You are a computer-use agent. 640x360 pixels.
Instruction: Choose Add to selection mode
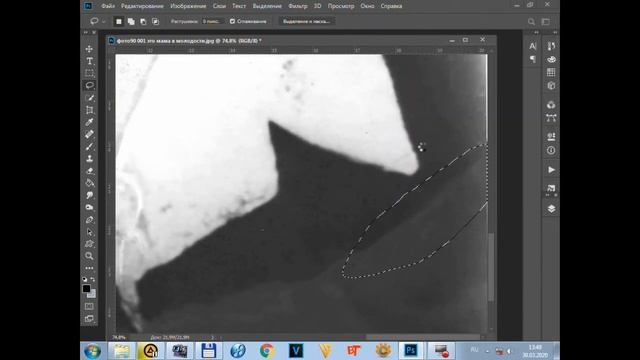click(131, 21)
